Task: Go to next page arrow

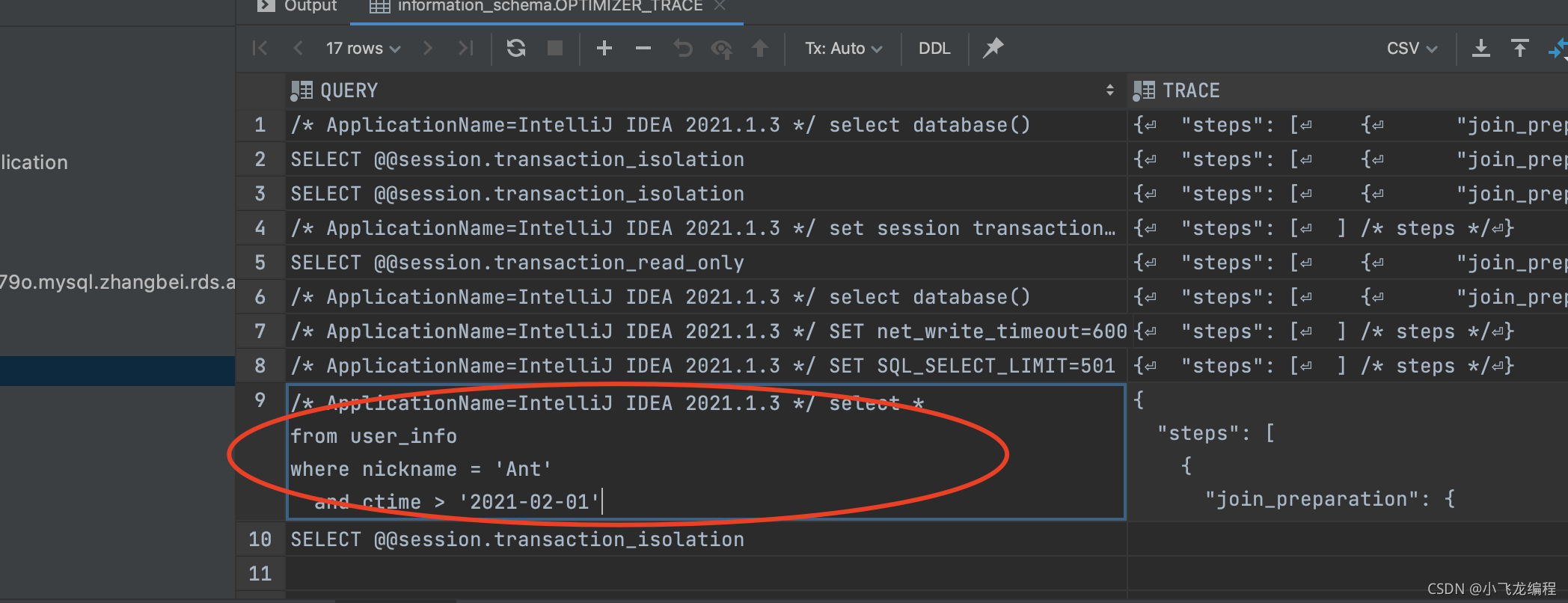Action: point(427,49)
